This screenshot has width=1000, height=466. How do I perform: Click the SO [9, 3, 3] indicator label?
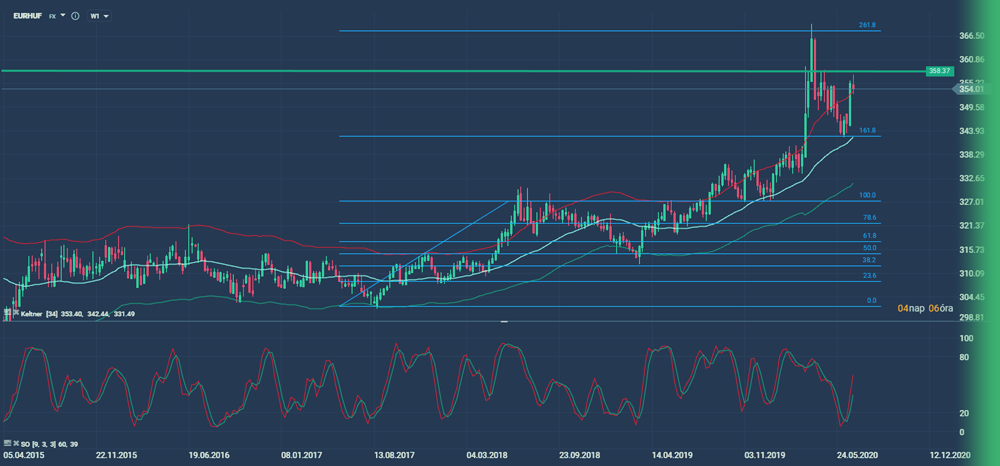[43, 441]
